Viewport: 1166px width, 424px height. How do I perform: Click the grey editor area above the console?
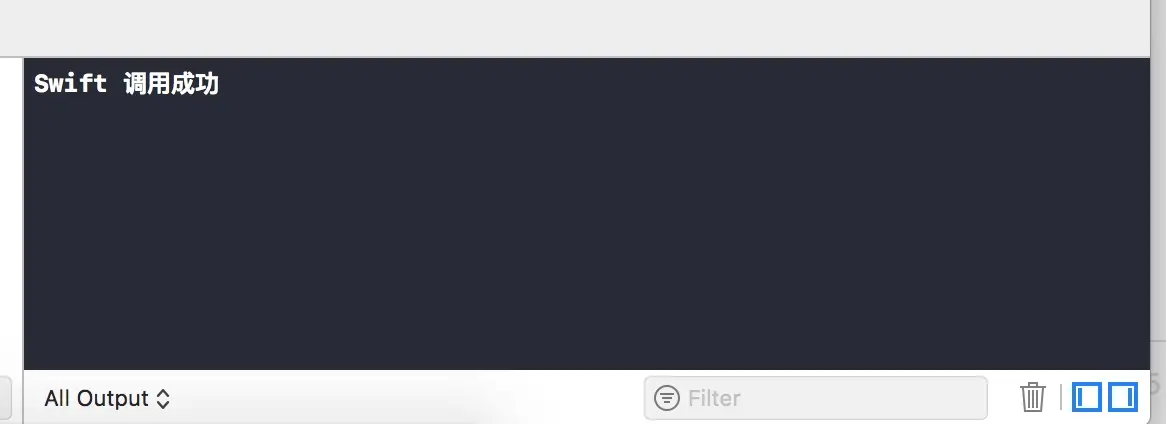[x=576, y=27]
